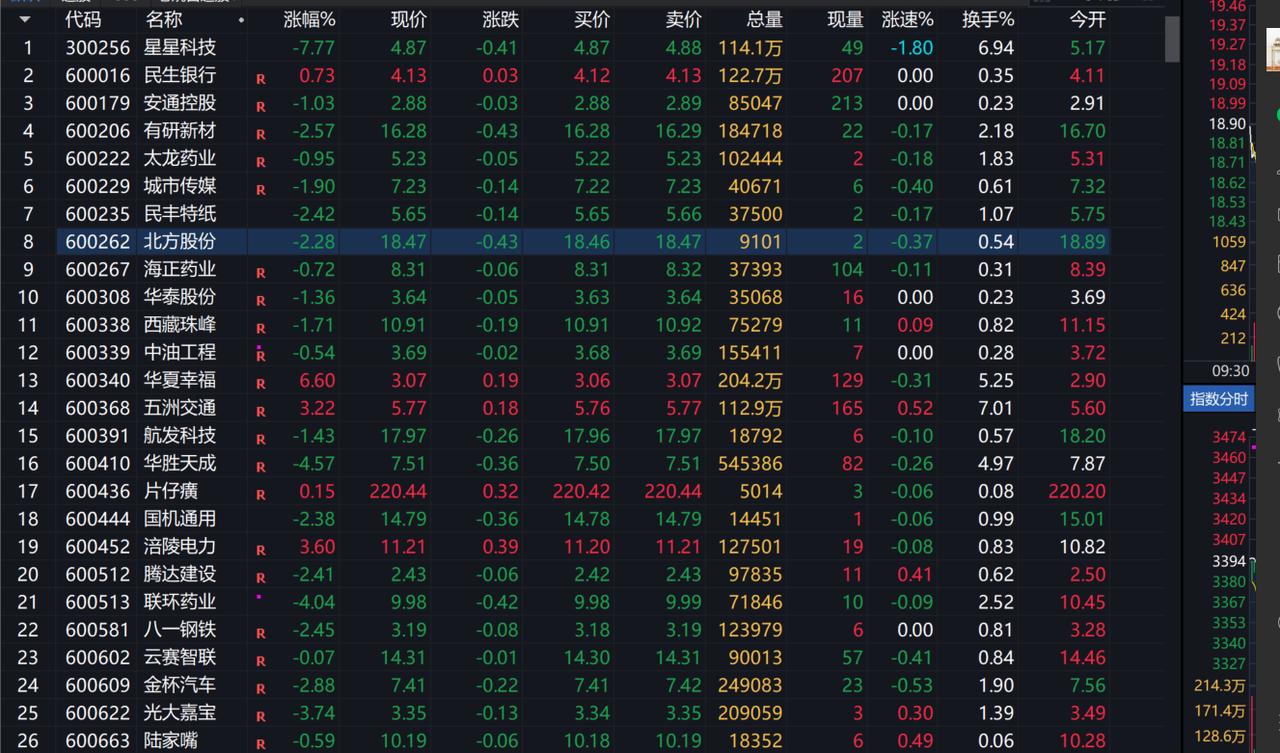Click the 涨跌 column header
This screenshot has width=1280, height=753.
coord(500,19)
